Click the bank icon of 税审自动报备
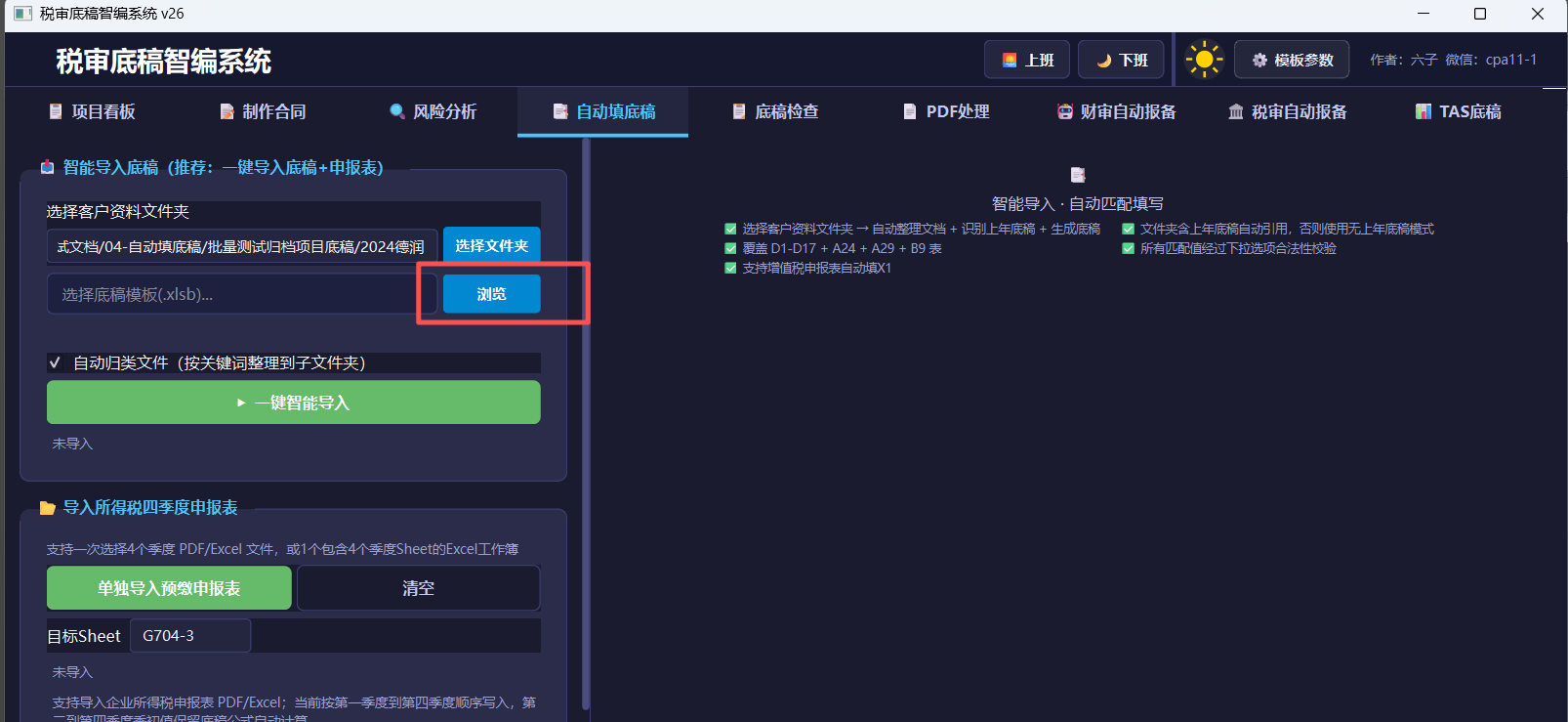This screenshot has width=1568, height=722. click(1236, 111)
